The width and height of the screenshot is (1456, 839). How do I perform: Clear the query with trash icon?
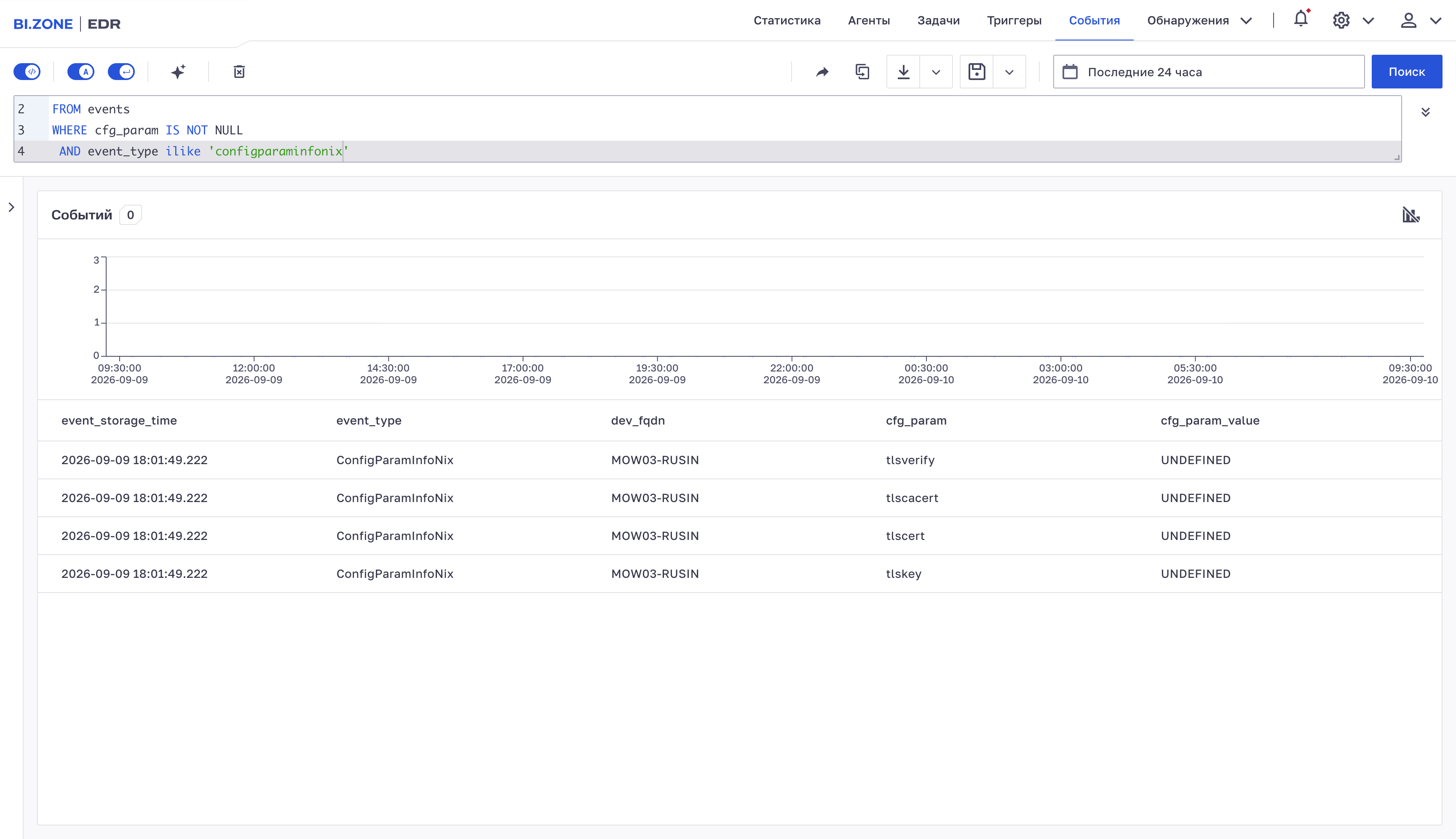[239, 72]
